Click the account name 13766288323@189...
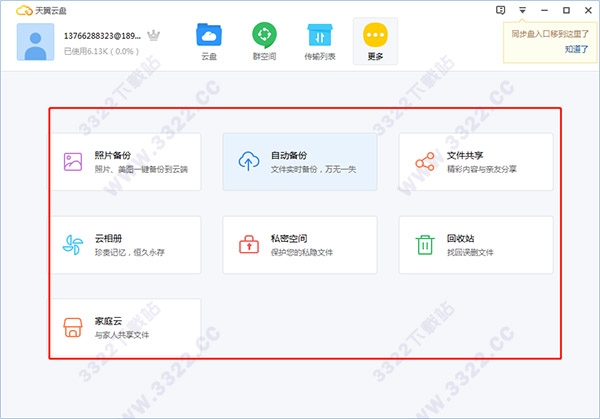The height and width of the screenshot is (419, 600). point(102,36)
